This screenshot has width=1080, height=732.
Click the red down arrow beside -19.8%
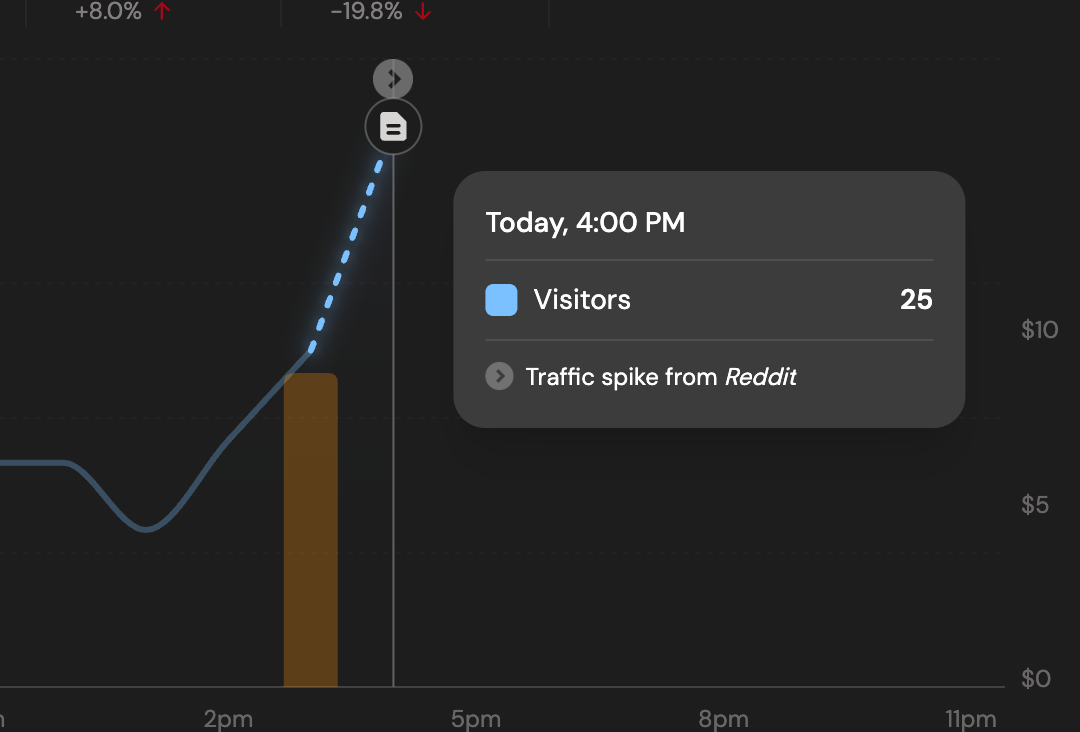coord(423,12)
